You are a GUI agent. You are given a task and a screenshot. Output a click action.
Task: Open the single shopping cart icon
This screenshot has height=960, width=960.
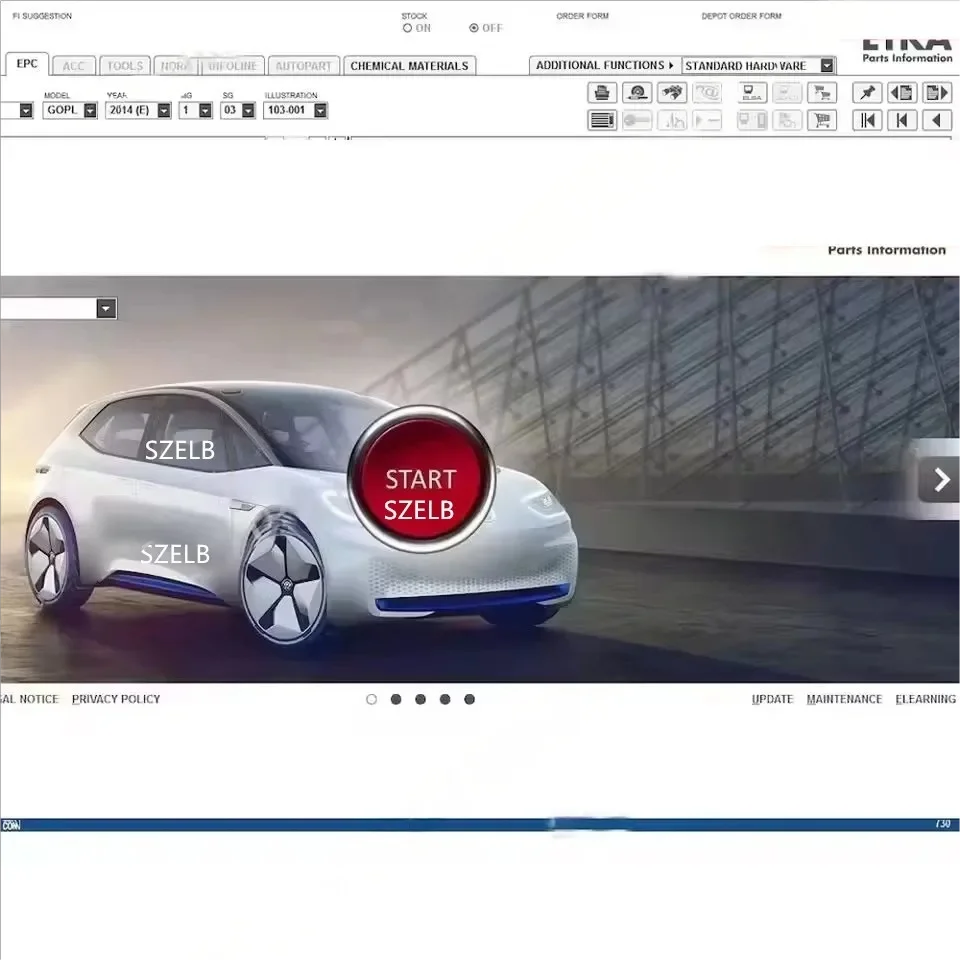pyautogui.click(x=822, y=121)
